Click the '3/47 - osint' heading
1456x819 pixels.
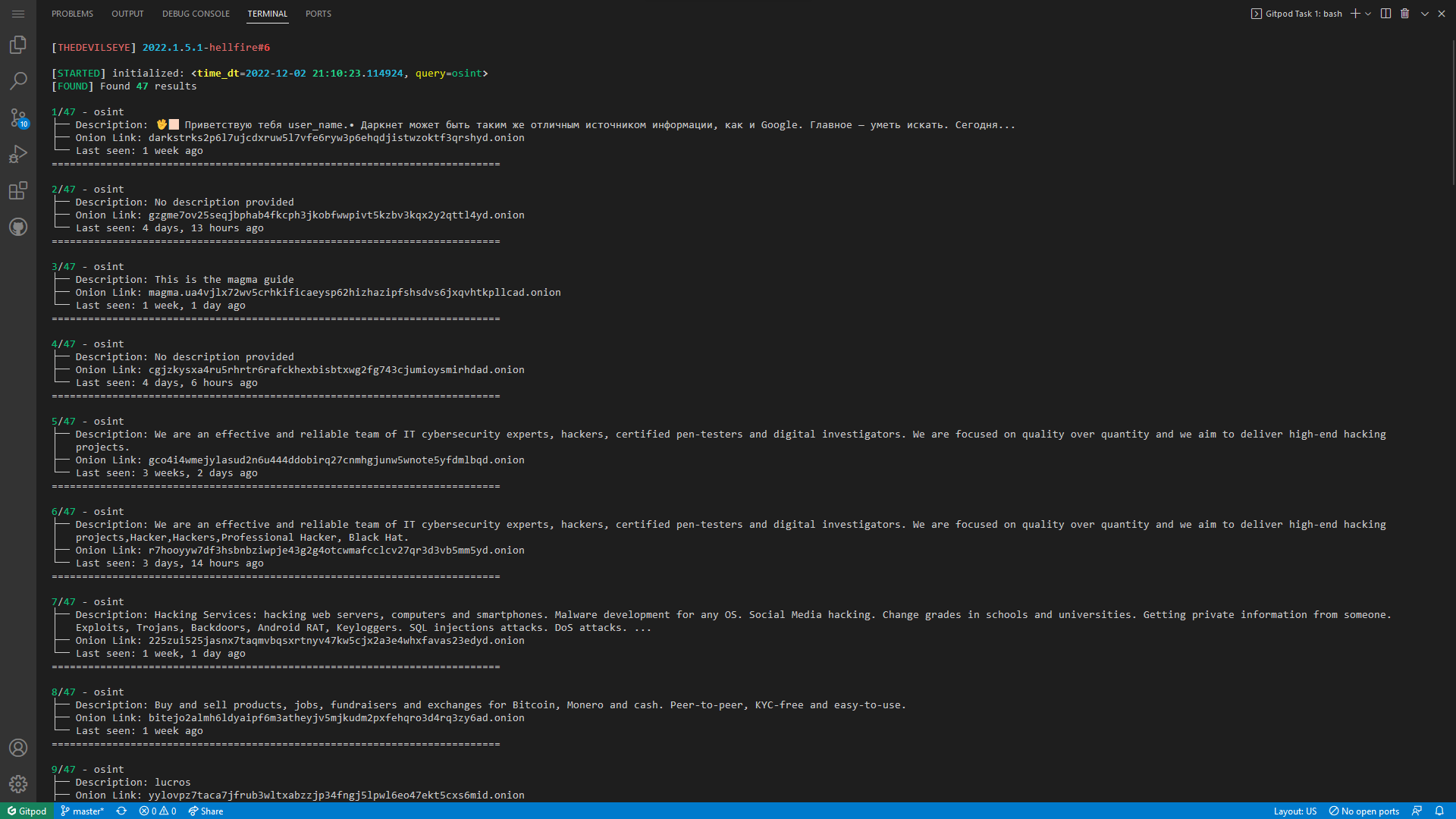pyautogui.click(x=88, y=267)
